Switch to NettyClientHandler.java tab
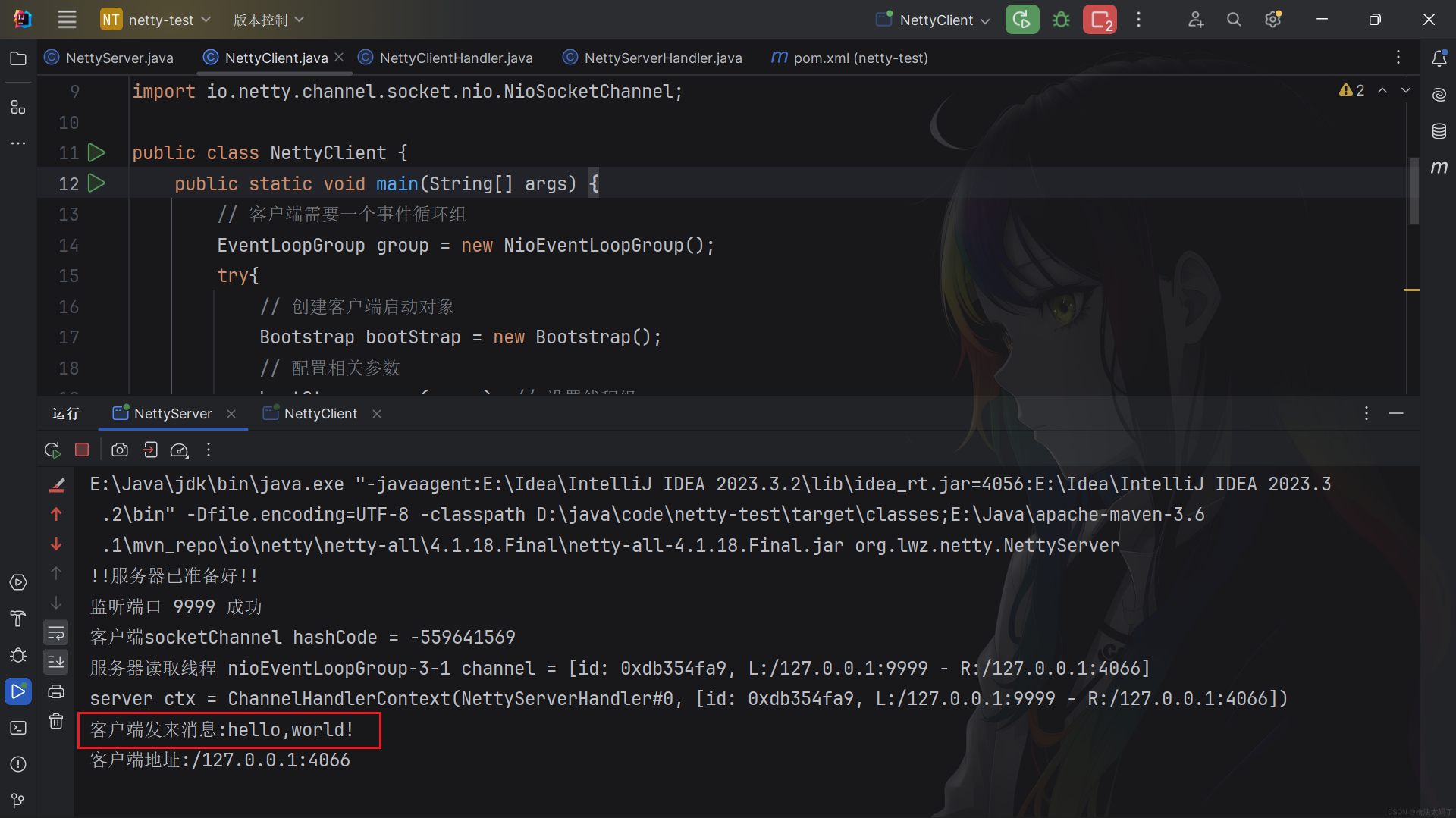Image resolution: width=1456 pixels, height=818 pixels. point(446,58)
